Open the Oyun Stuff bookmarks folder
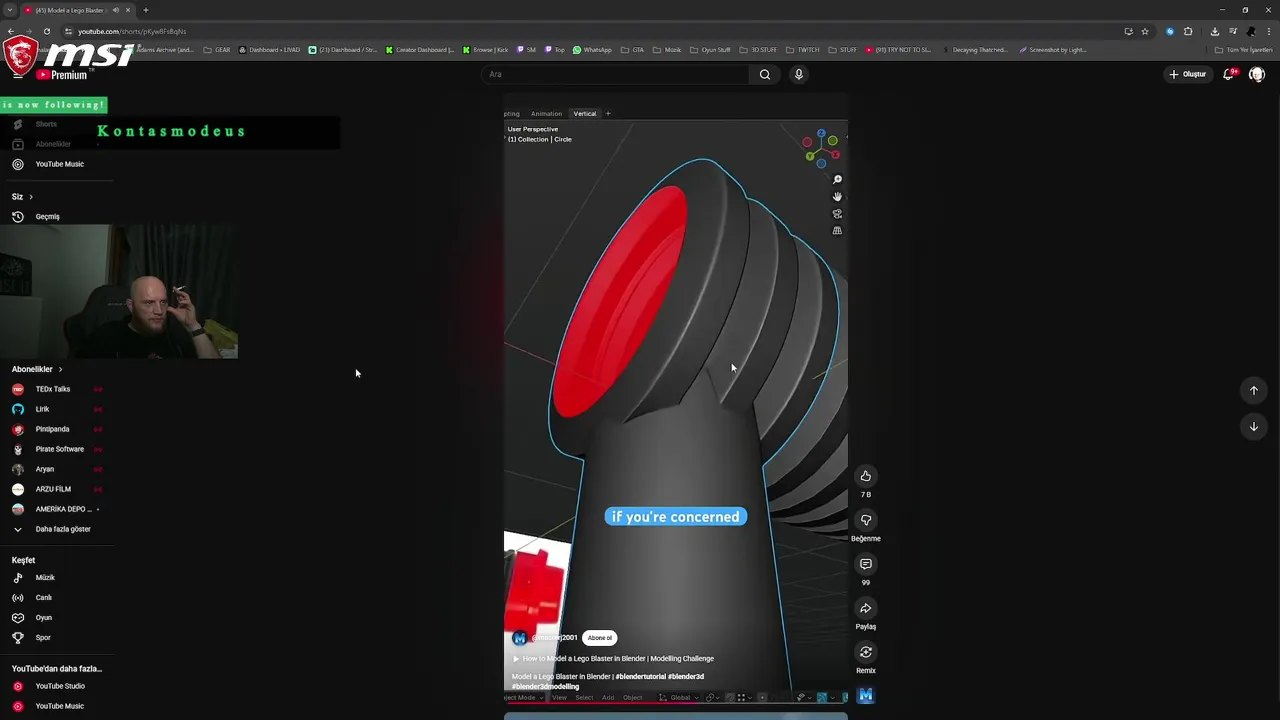 710,49
